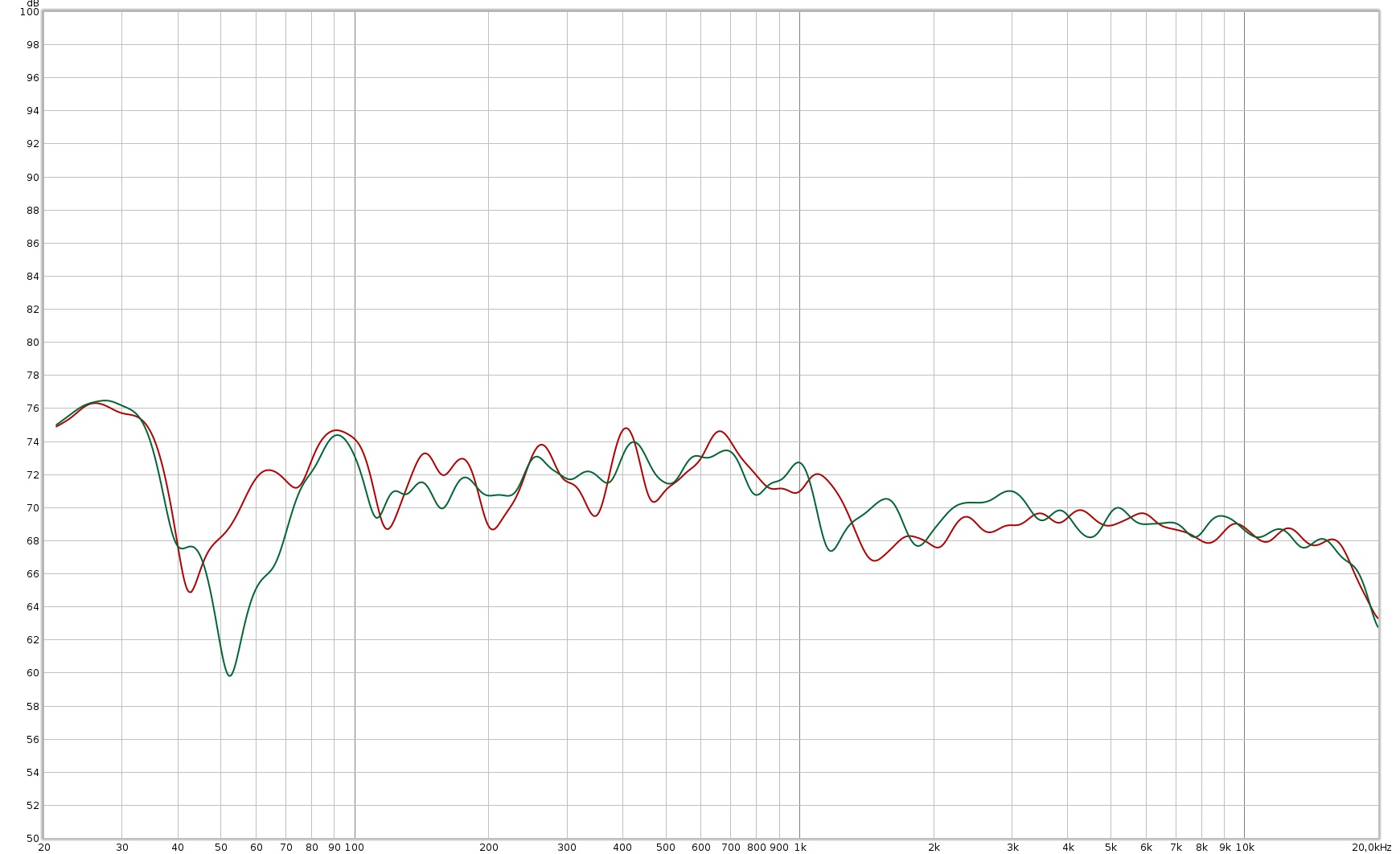Select the 52 dB axis value
This screenshot has height=854, width=1400.
pos(32,806)
